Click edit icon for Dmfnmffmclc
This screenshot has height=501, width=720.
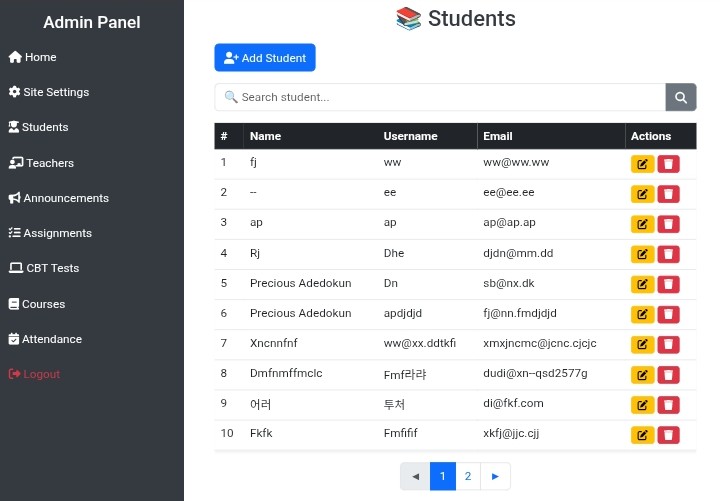(642, 374)
